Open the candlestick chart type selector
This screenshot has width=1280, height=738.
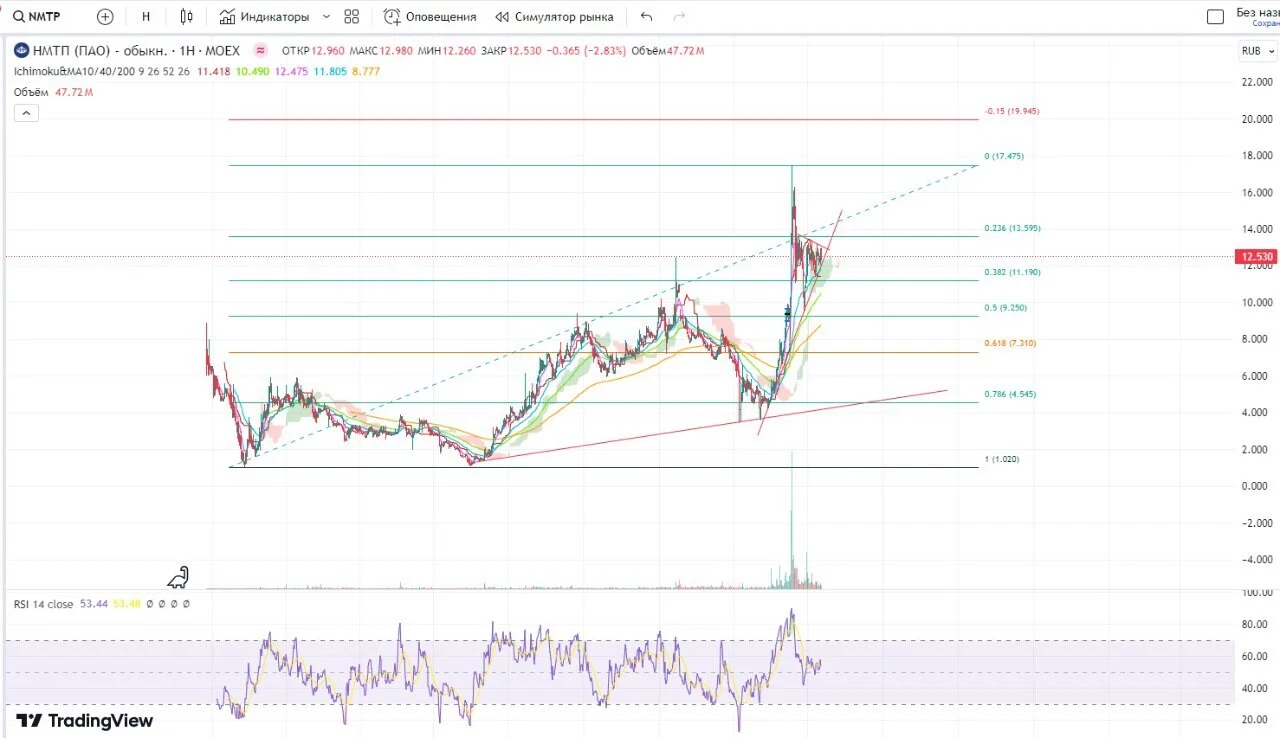tap(186, 17)
